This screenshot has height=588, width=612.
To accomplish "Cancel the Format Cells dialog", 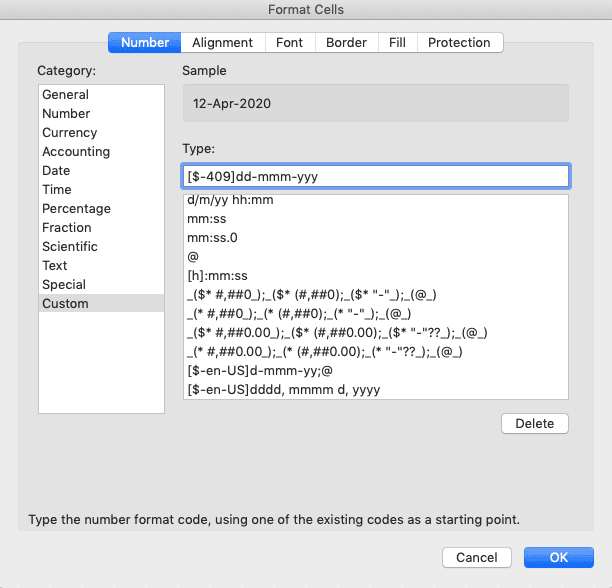I will (477, 557).
